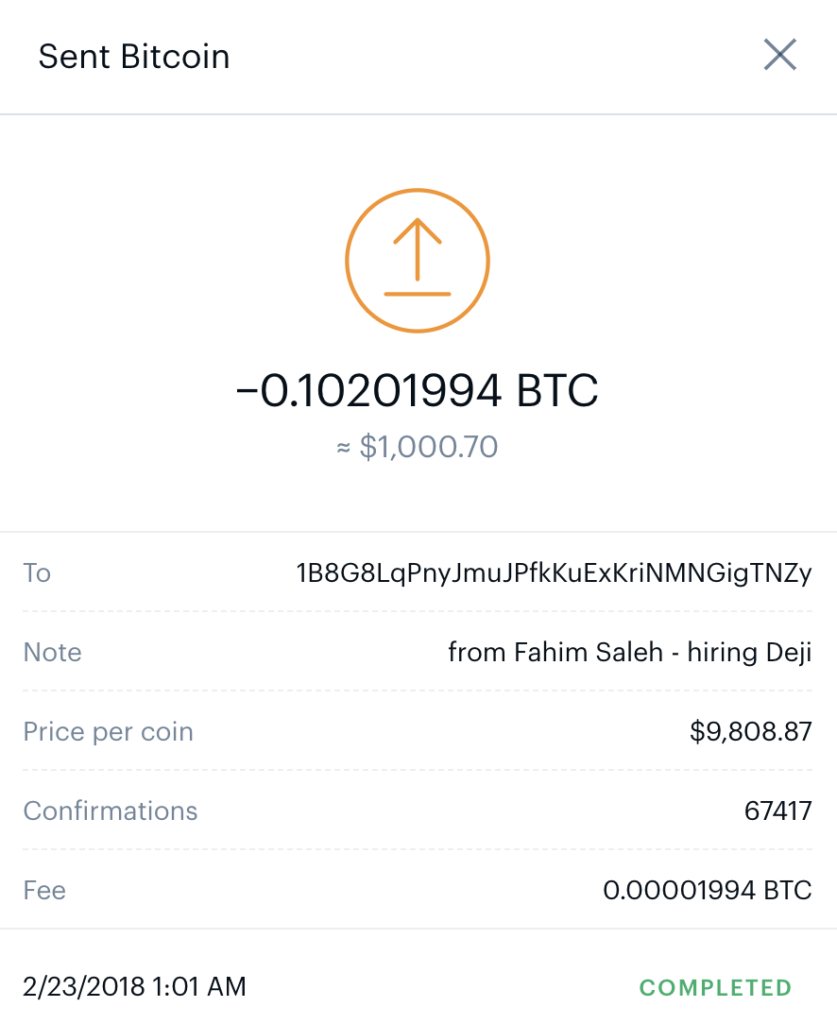Viewport: 837px width, 1024px height.
Task: Click the 67417 confirmations count
Action: pos(777,810)
